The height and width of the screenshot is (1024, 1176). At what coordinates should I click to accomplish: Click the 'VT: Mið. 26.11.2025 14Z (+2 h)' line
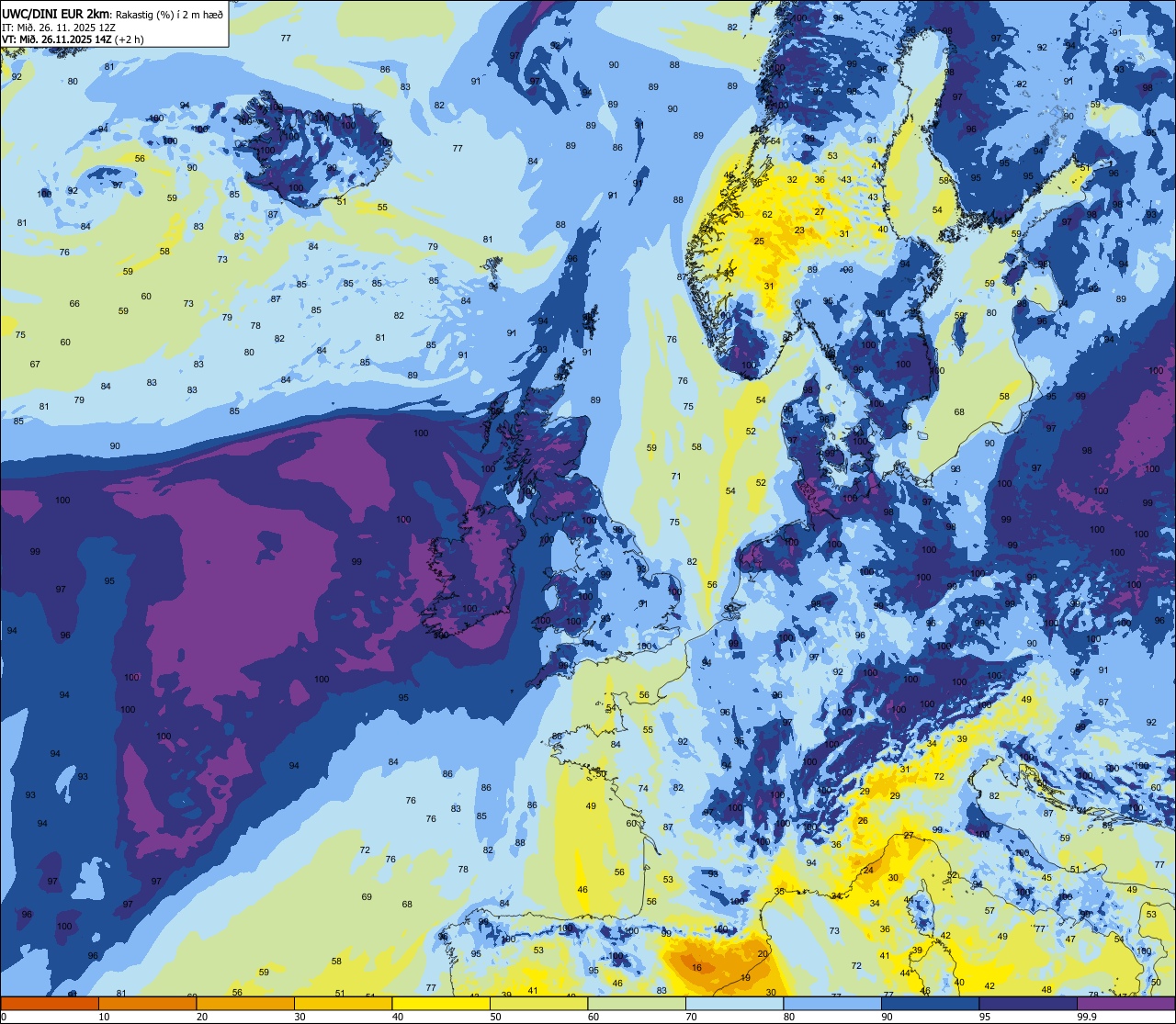click(x=73, y=39)
